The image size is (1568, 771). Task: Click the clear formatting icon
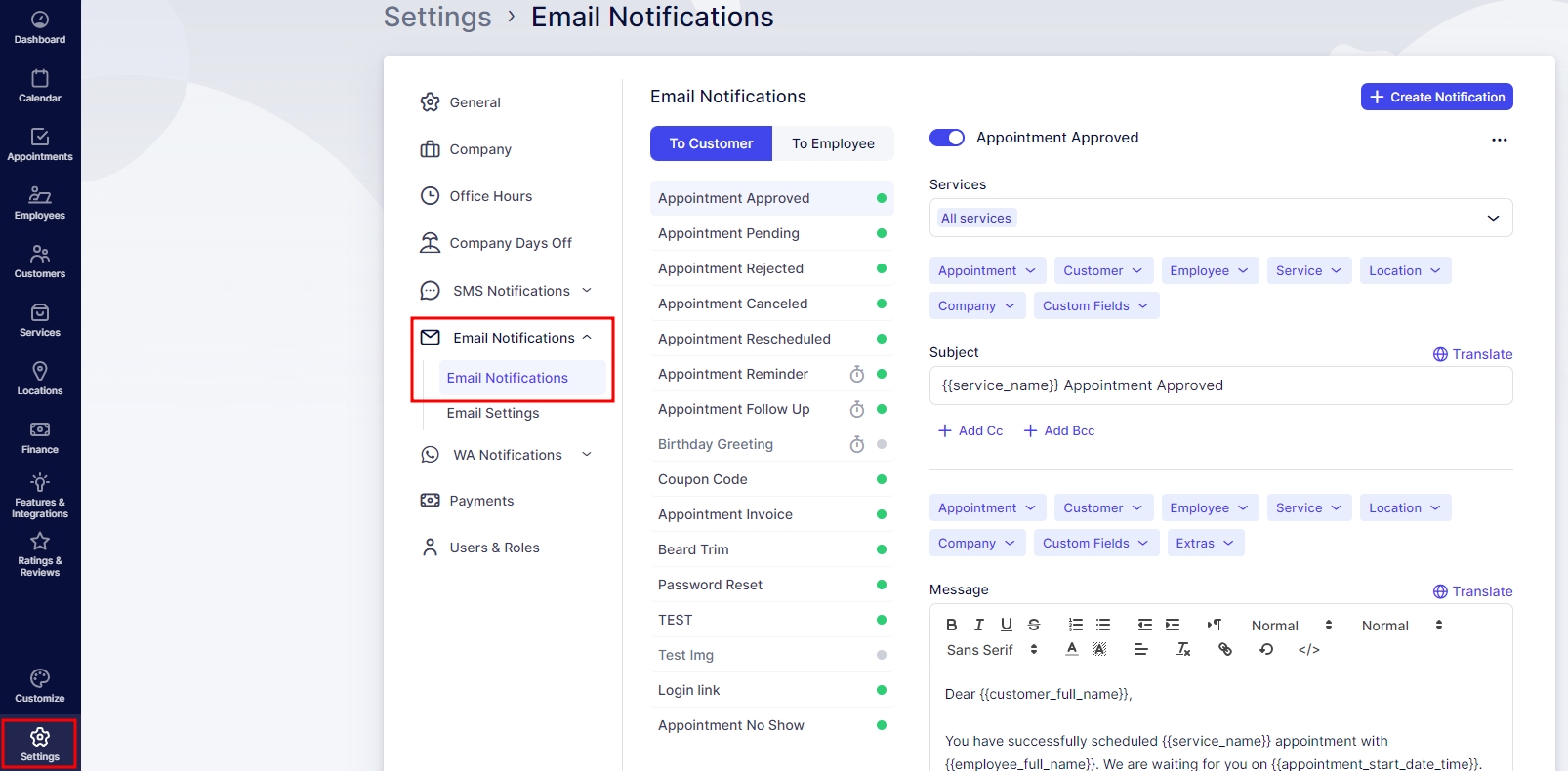[x=1183, y=649]
